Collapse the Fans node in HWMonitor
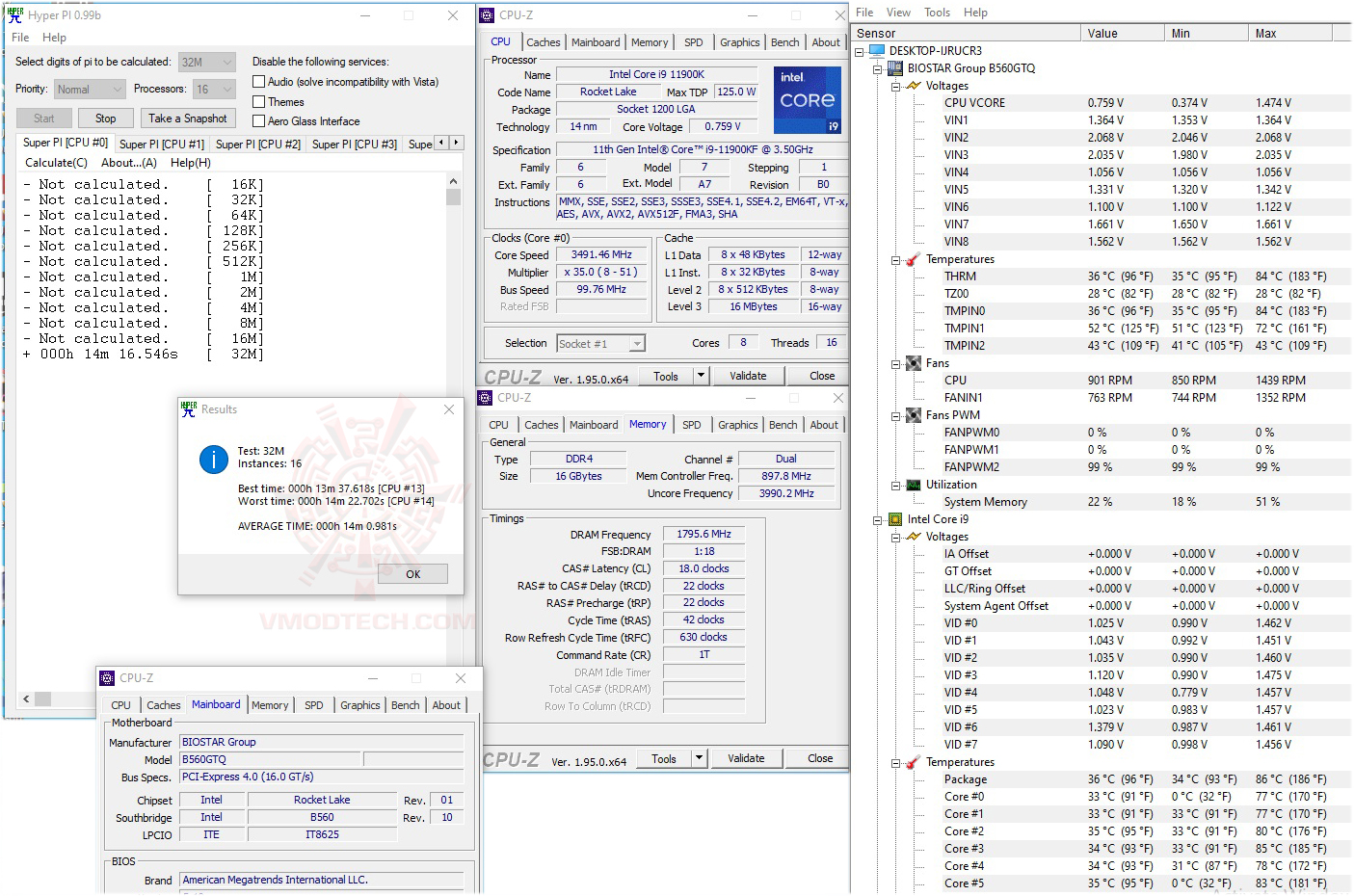The width and height of the screenshot is (1354, 896). point(895,363)
